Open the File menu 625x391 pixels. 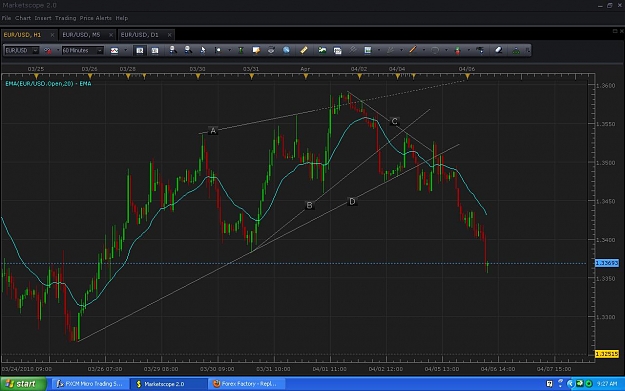pos(6,18)
